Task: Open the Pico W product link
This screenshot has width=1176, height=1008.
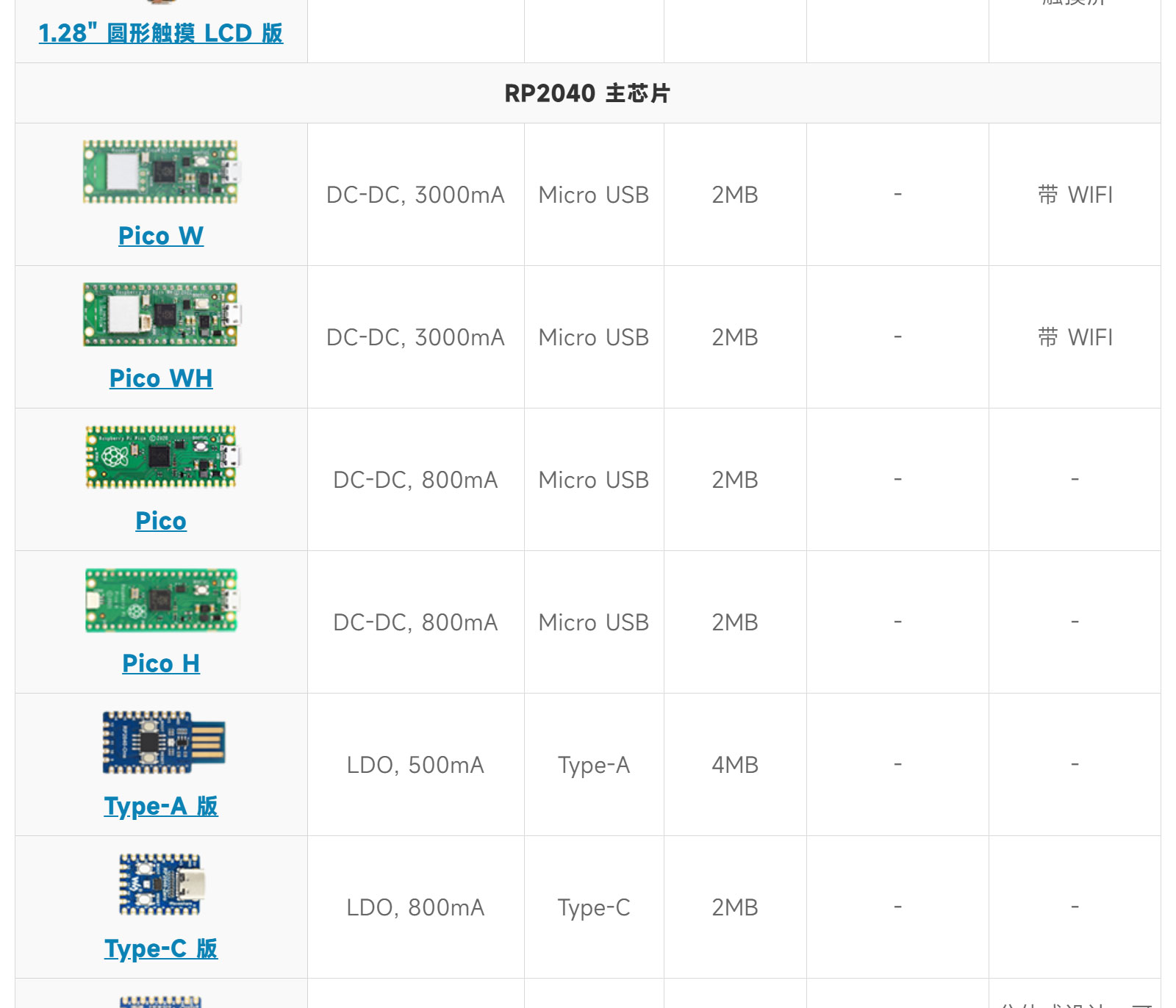Action: tap(161, 236)
